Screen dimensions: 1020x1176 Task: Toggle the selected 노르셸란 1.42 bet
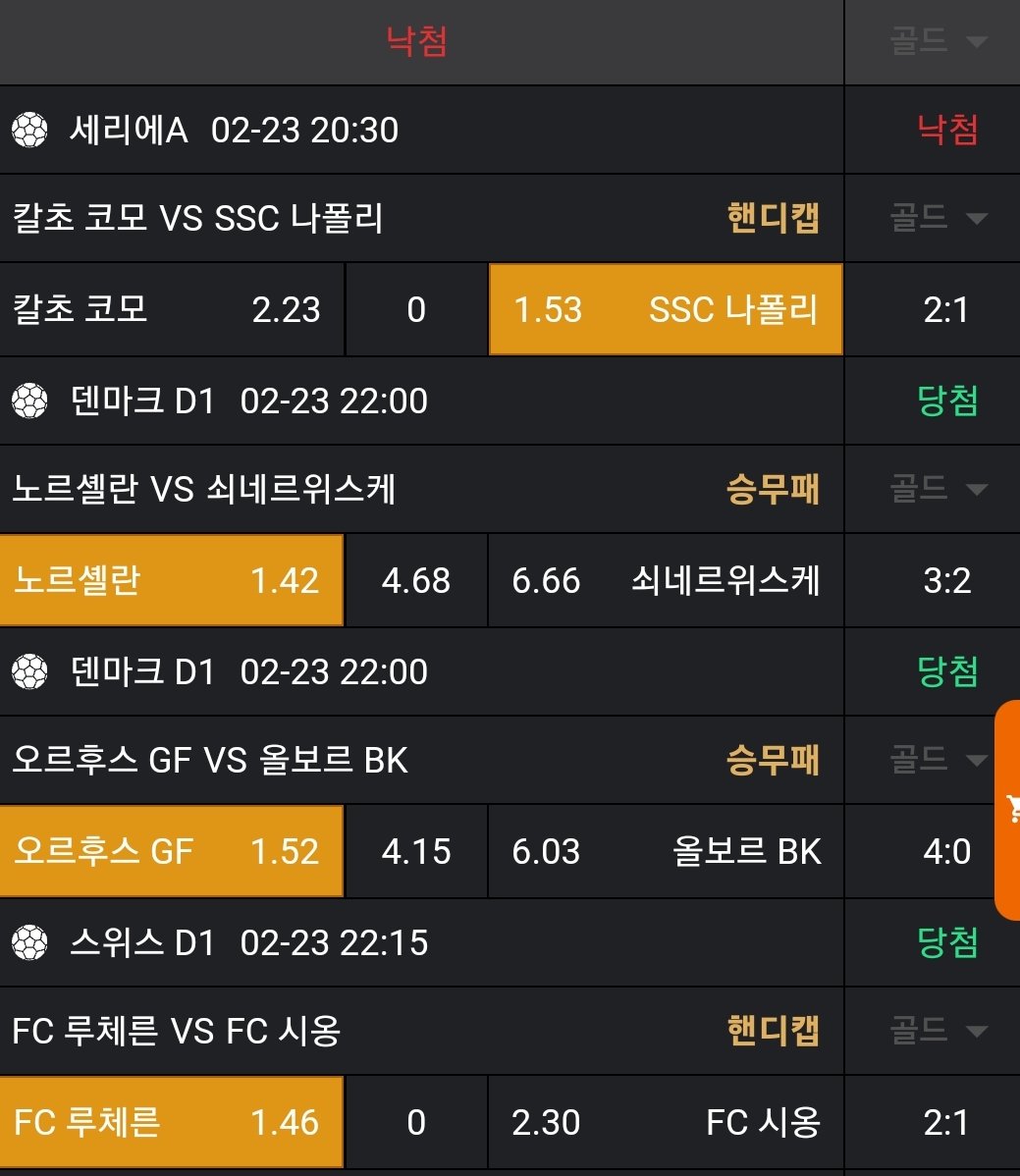point(171,580)
